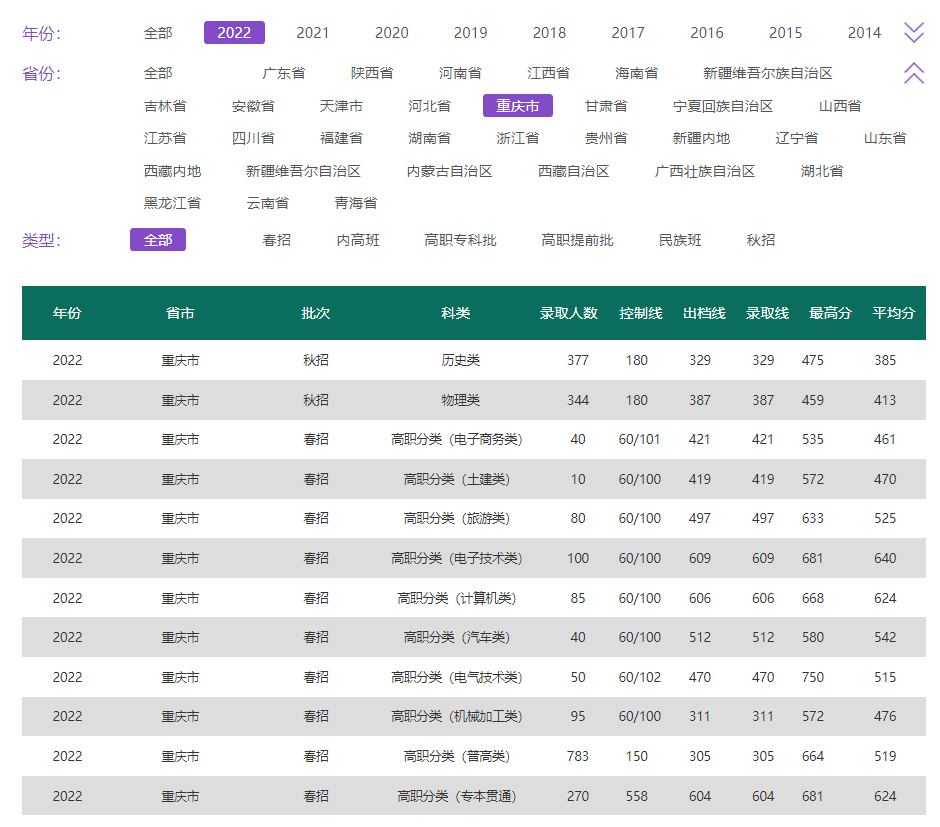
Task: Choose province 浙江省
Action: tap(517, 138)
